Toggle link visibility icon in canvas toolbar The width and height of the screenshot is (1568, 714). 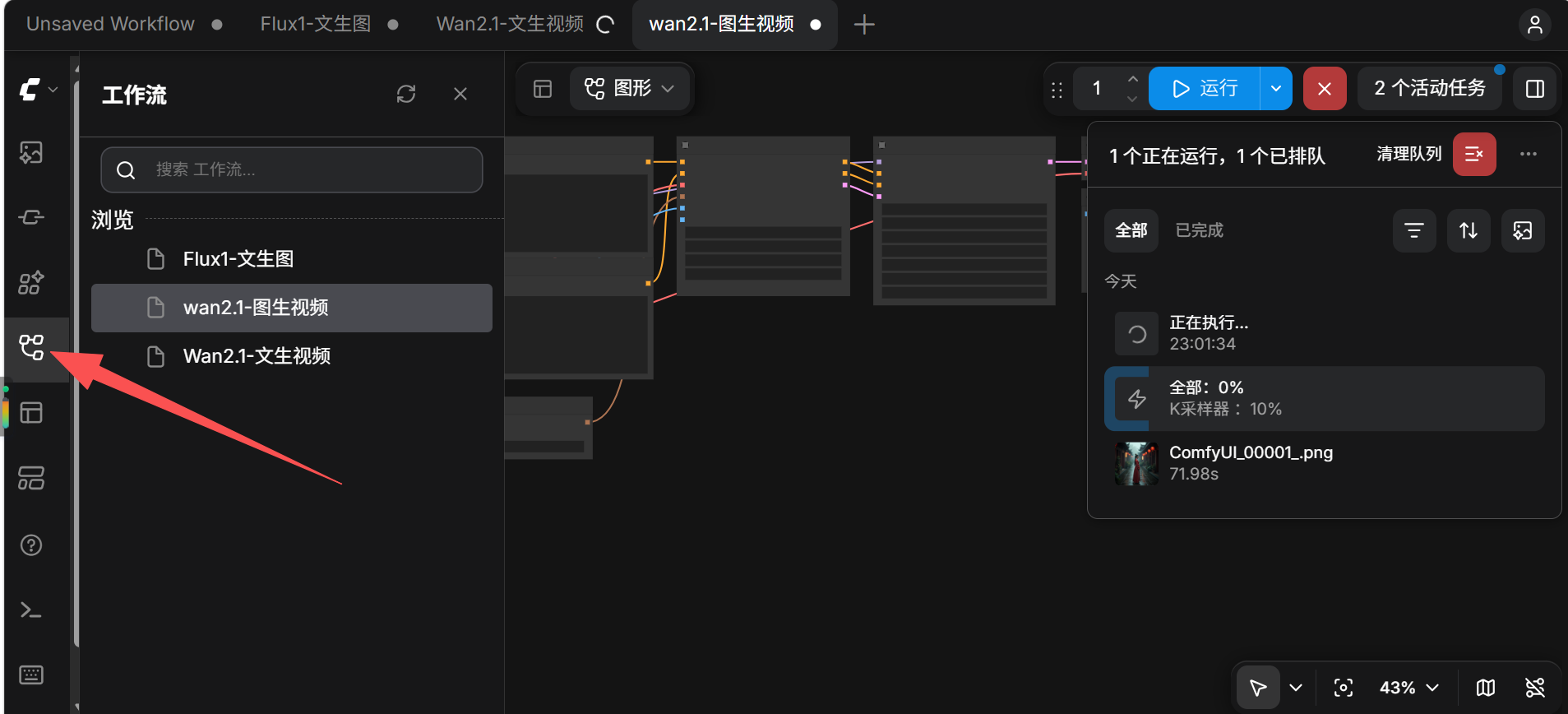(x=1534, y=688)
